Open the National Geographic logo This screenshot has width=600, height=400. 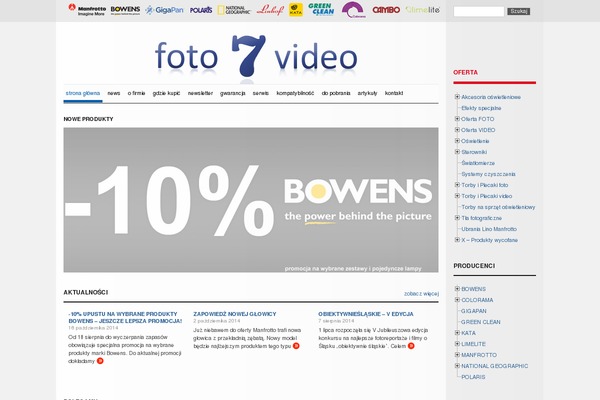pos(233,10)
